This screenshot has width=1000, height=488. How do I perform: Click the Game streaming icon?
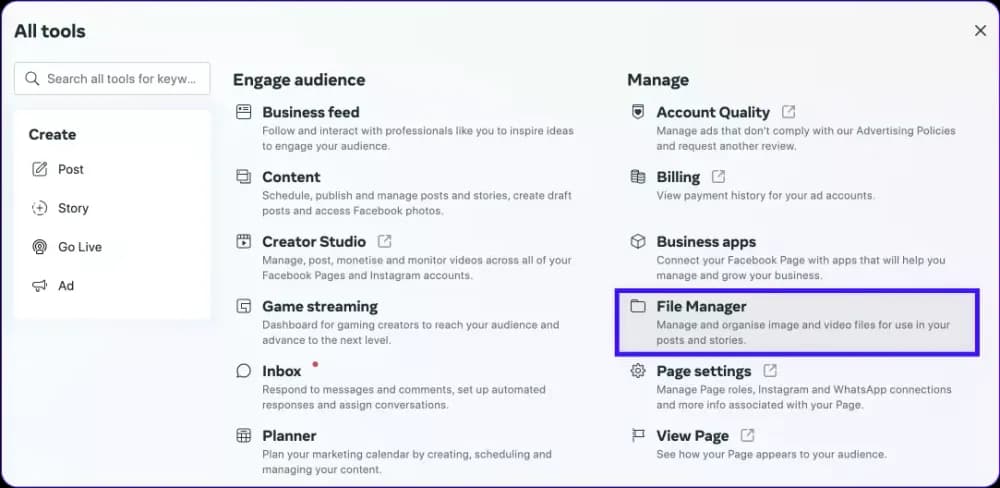click(x=243, y=306)
